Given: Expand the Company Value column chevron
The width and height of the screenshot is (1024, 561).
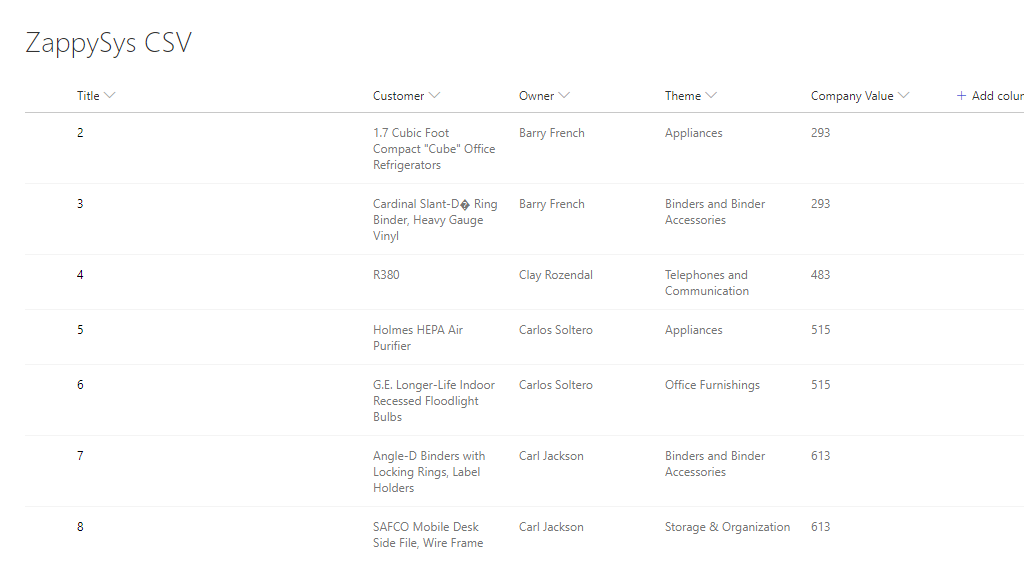Looking at the screenshot, I should click(x=904, y=96).
